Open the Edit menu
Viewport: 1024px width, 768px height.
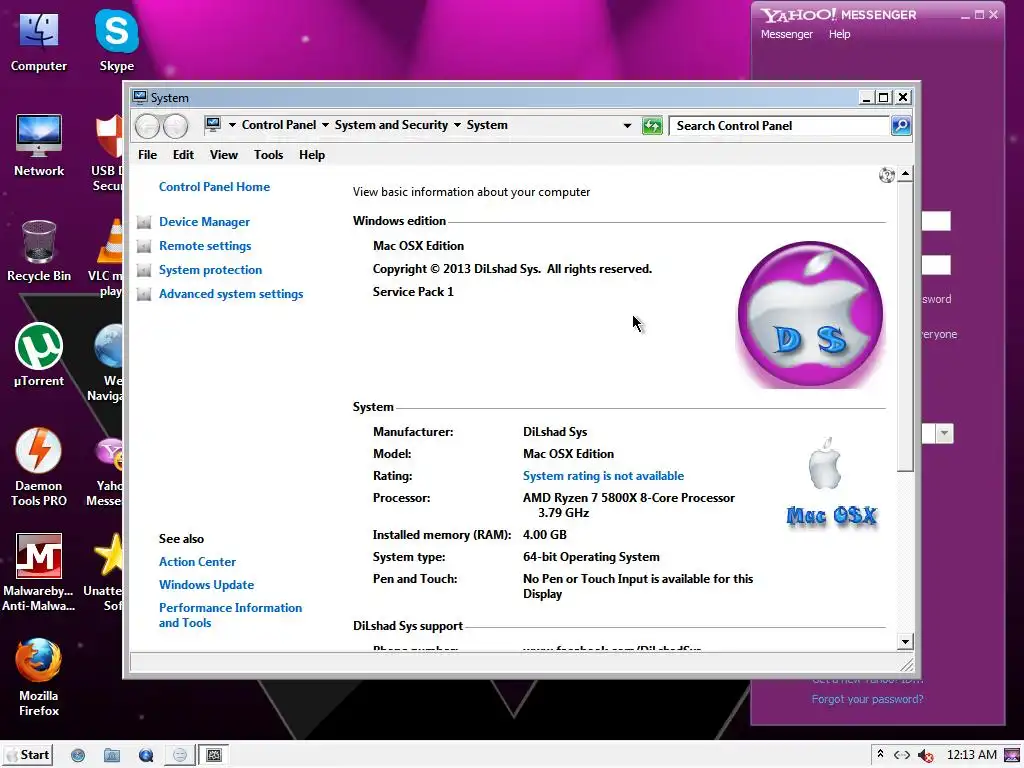point(184,155)
